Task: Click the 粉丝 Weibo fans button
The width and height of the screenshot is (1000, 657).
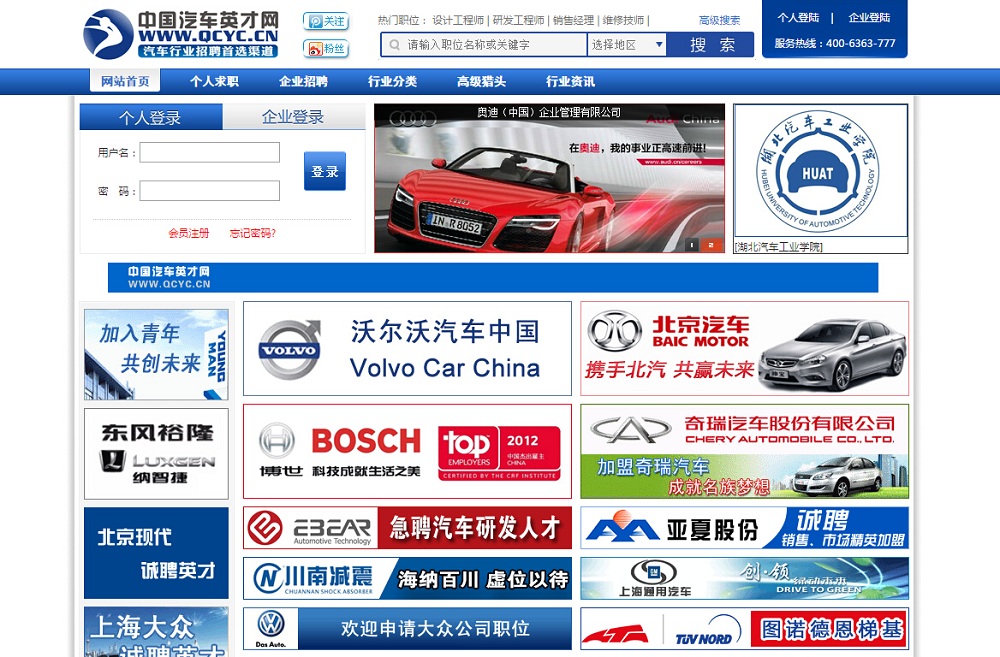Action: (x=326, y=48)
